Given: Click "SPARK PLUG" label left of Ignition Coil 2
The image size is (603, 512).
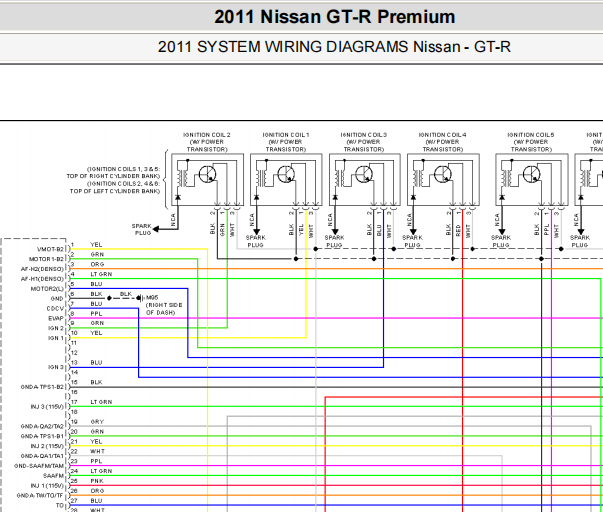Looking at the screenshot, I should (142, 230).
